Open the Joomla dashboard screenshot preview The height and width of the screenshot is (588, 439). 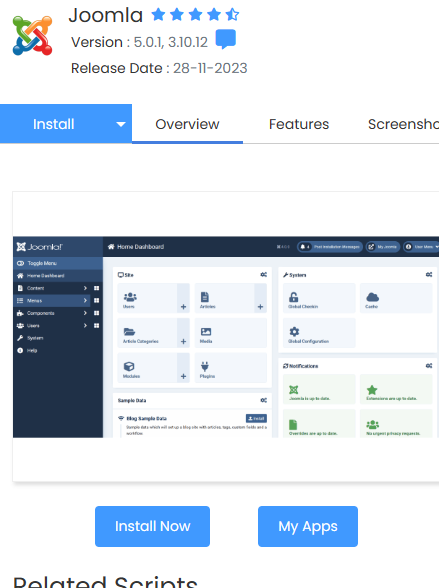226,337
